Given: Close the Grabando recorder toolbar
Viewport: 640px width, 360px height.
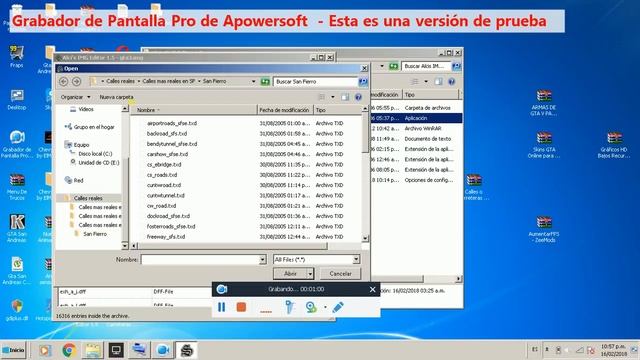Looking at the screenshot, I should pyautogui.click(x=372, y=289).
